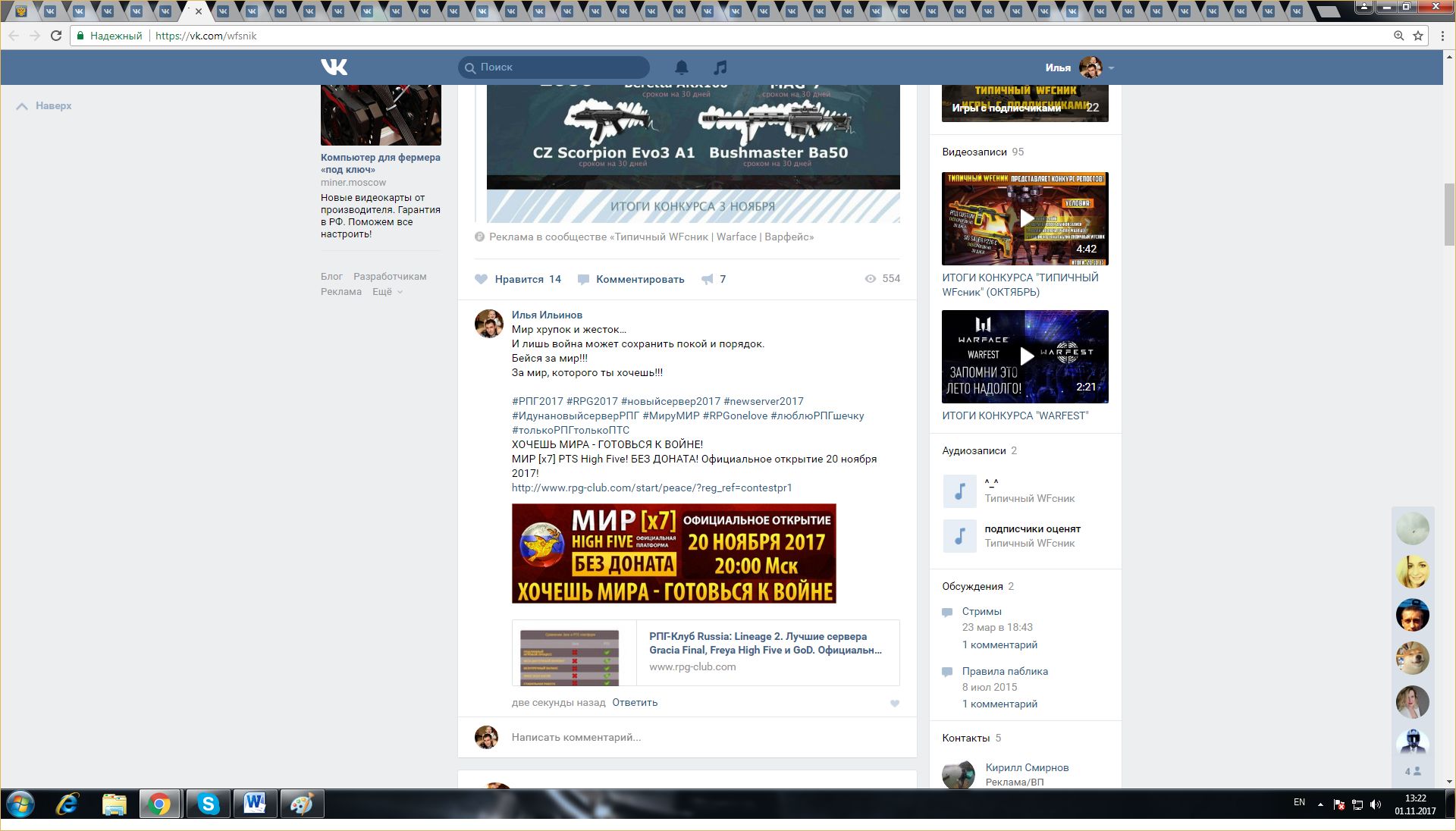The height and width of the screenshot is (831, 1456).
Task: Open the notifications bell icon
Action: pos(682,67)
